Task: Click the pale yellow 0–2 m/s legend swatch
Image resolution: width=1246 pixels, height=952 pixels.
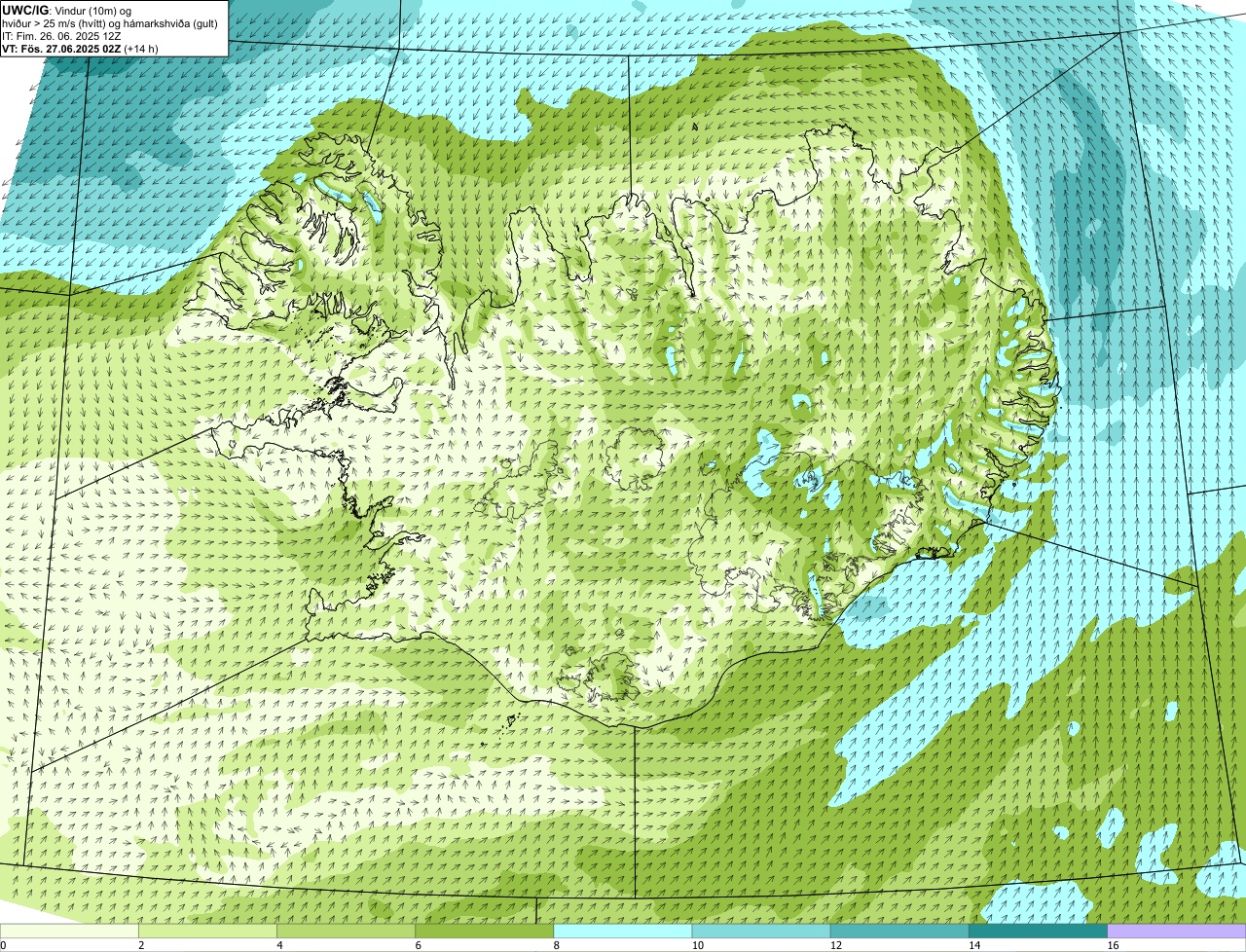Action: coord(70,931)
